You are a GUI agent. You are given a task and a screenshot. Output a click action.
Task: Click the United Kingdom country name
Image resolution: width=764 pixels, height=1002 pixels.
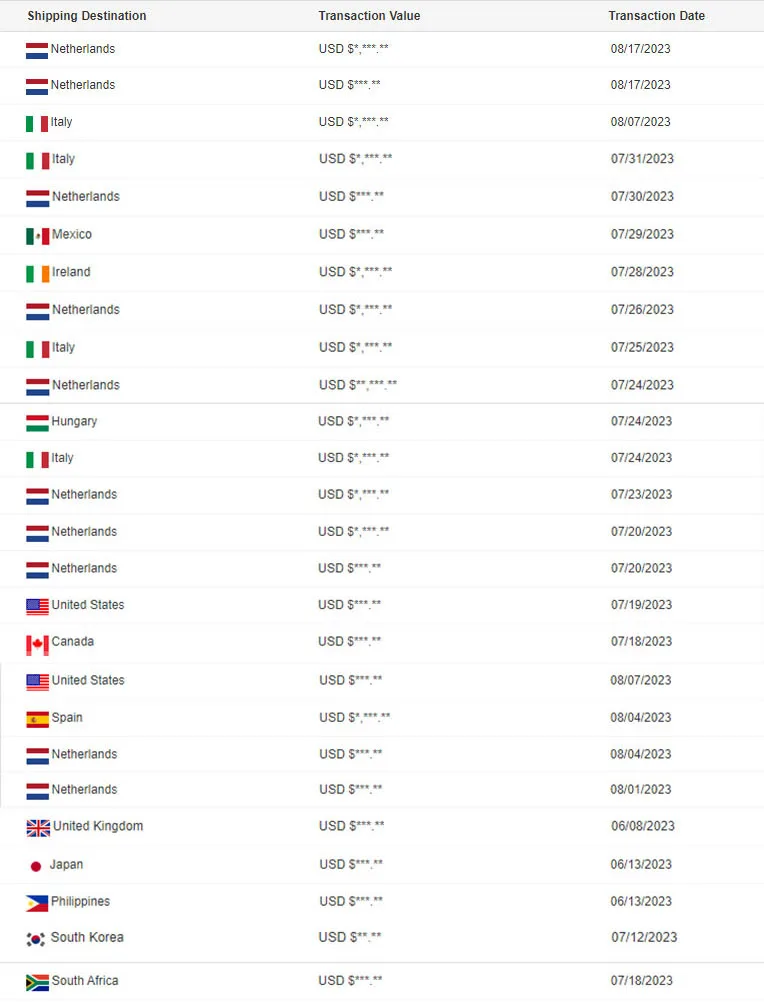(98, 826)
